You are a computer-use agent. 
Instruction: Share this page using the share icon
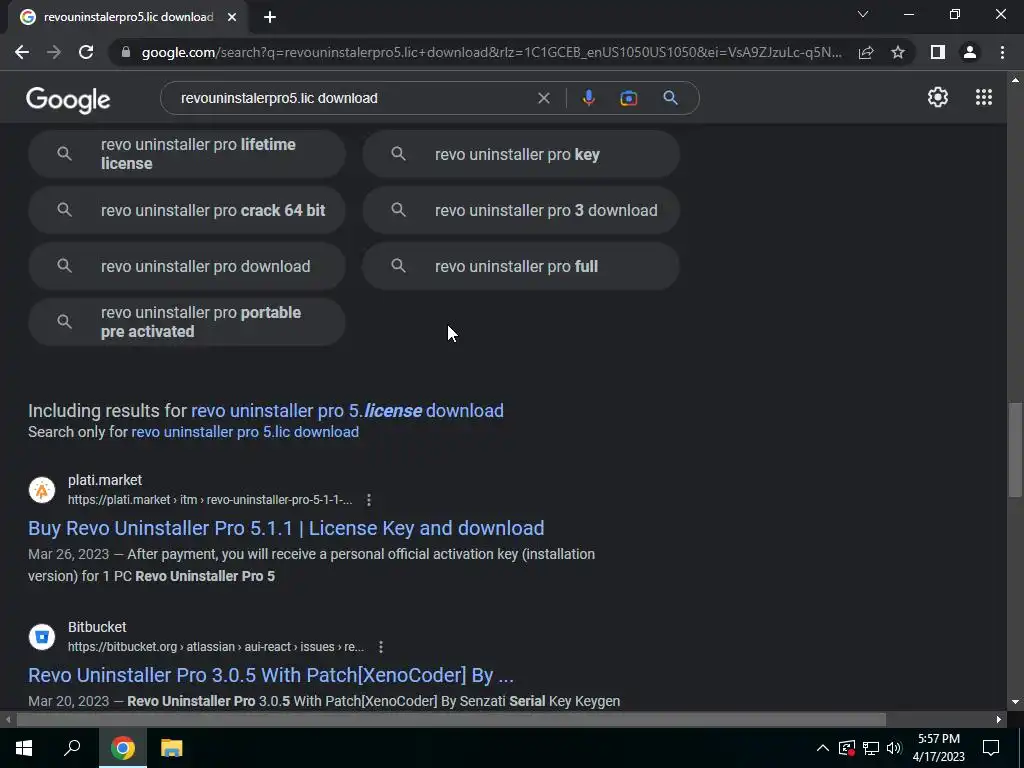[866, 52]
